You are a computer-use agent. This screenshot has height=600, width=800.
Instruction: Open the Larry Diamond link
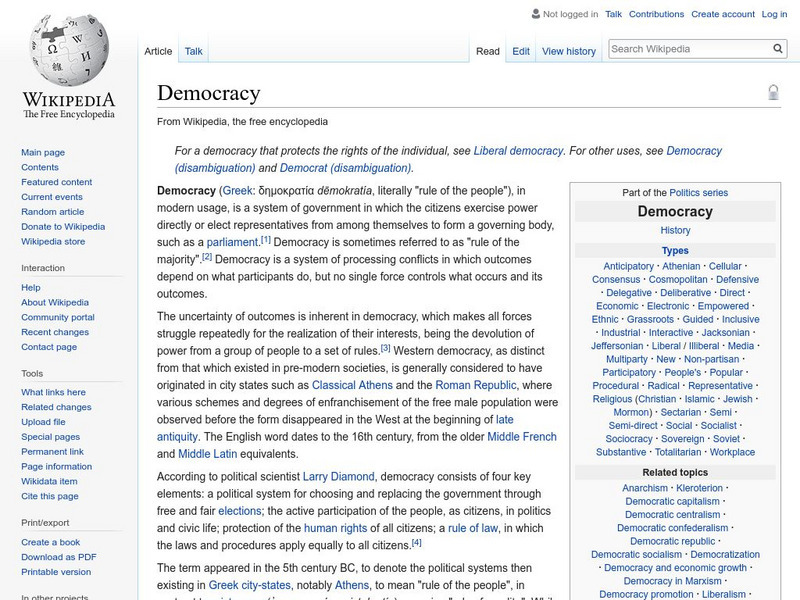click(x=338, y=477)
